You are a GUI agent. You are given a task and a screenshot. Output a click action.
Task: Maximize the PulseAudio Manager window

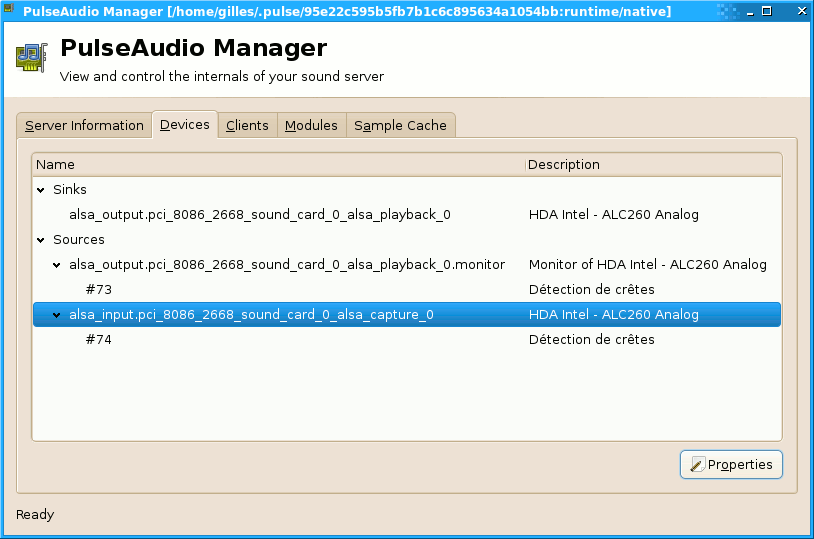(x=767, y=11)
